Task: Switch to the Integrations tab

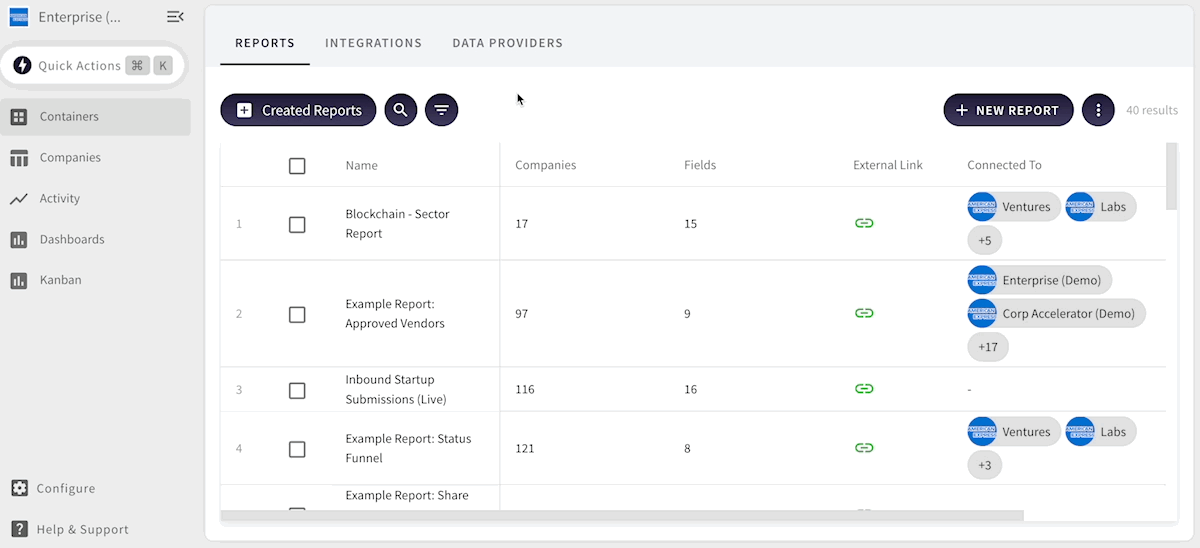Action: (373, 43)
